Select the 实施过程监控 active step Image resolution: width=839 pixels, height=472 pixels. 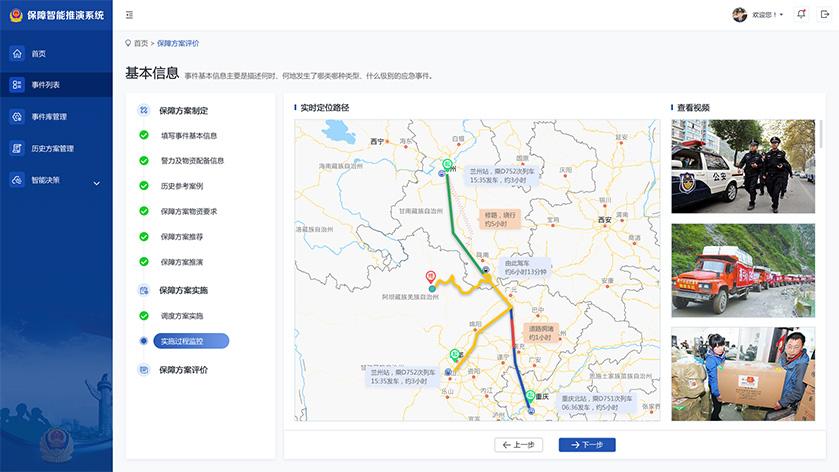point(191,341)
